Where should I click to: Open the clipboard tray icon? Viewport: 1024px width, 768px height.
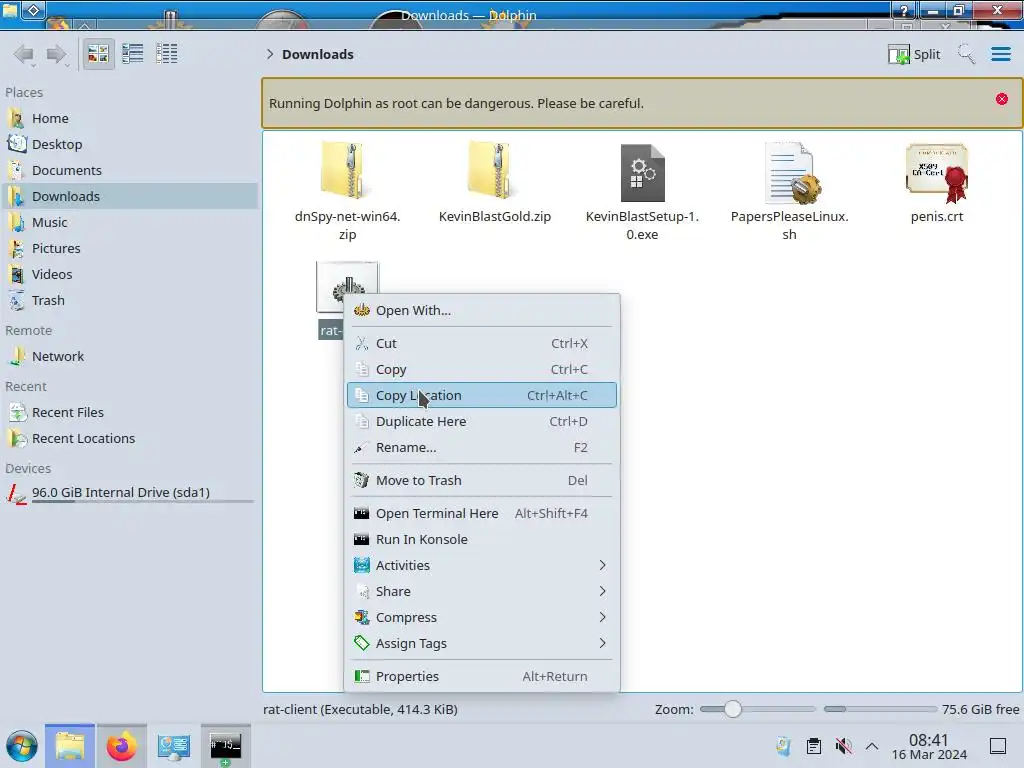tap(814, 746)
